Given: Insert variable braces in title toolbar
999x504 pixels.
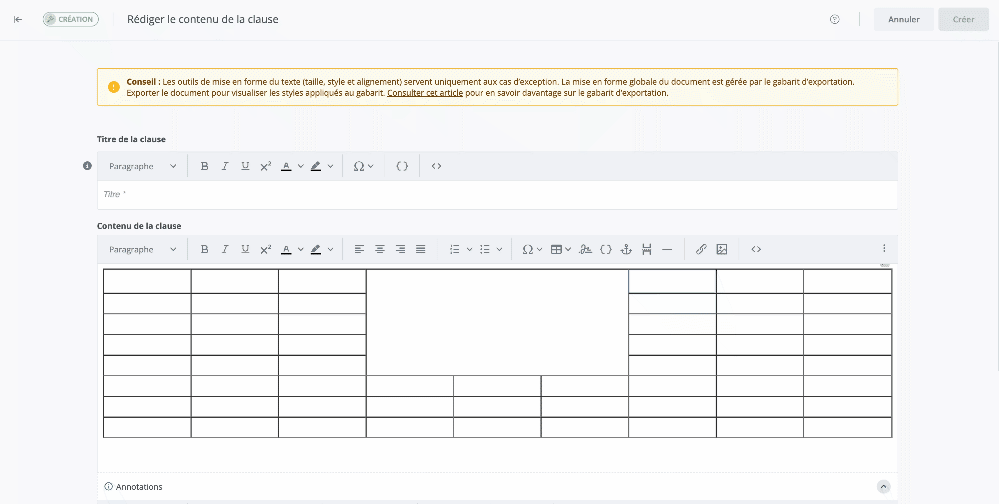Looking at the screenshot, I should pyautogui.click(x=402, y=166).
